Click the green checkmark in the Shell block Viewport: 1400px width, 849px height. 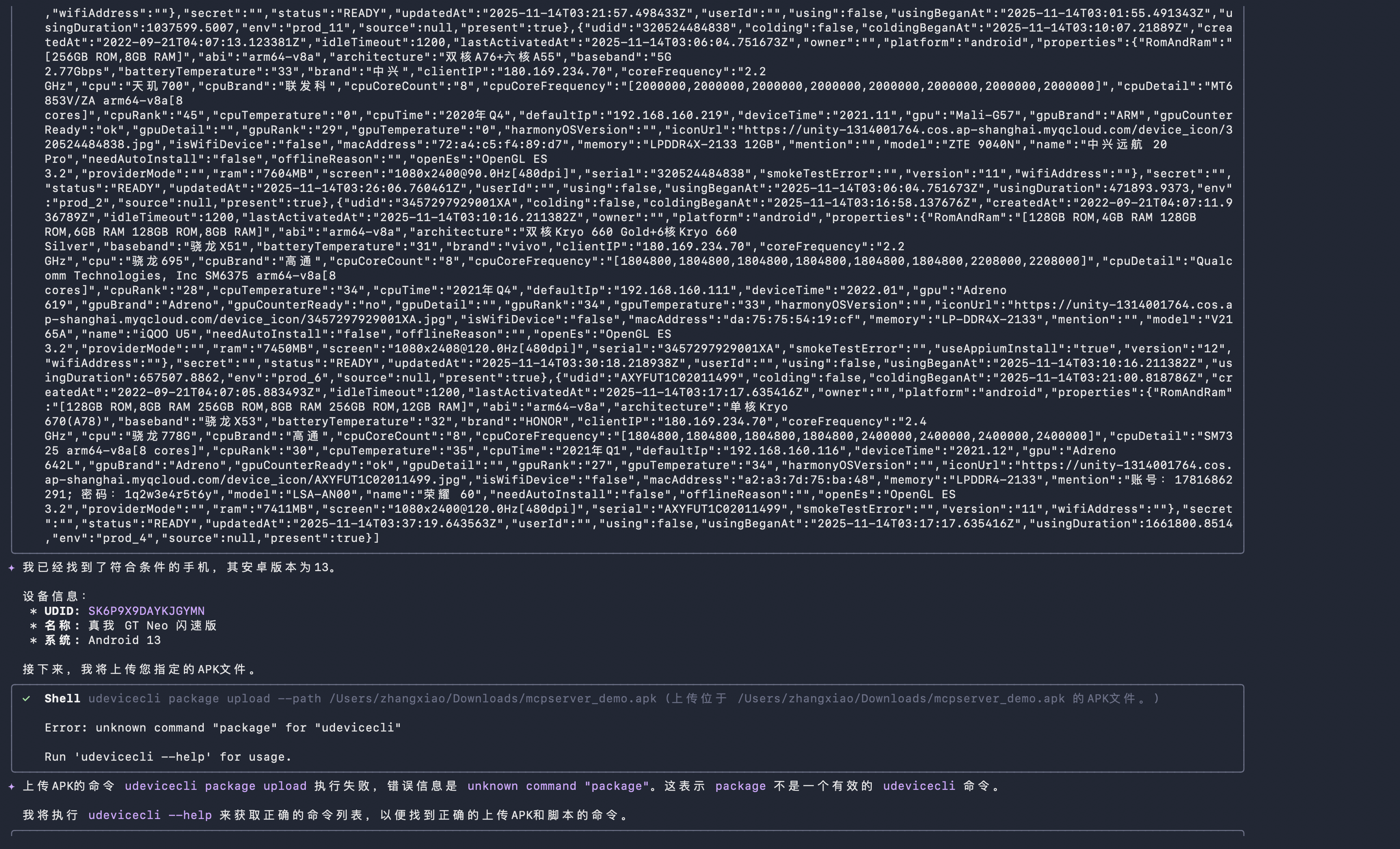(26, 699)
